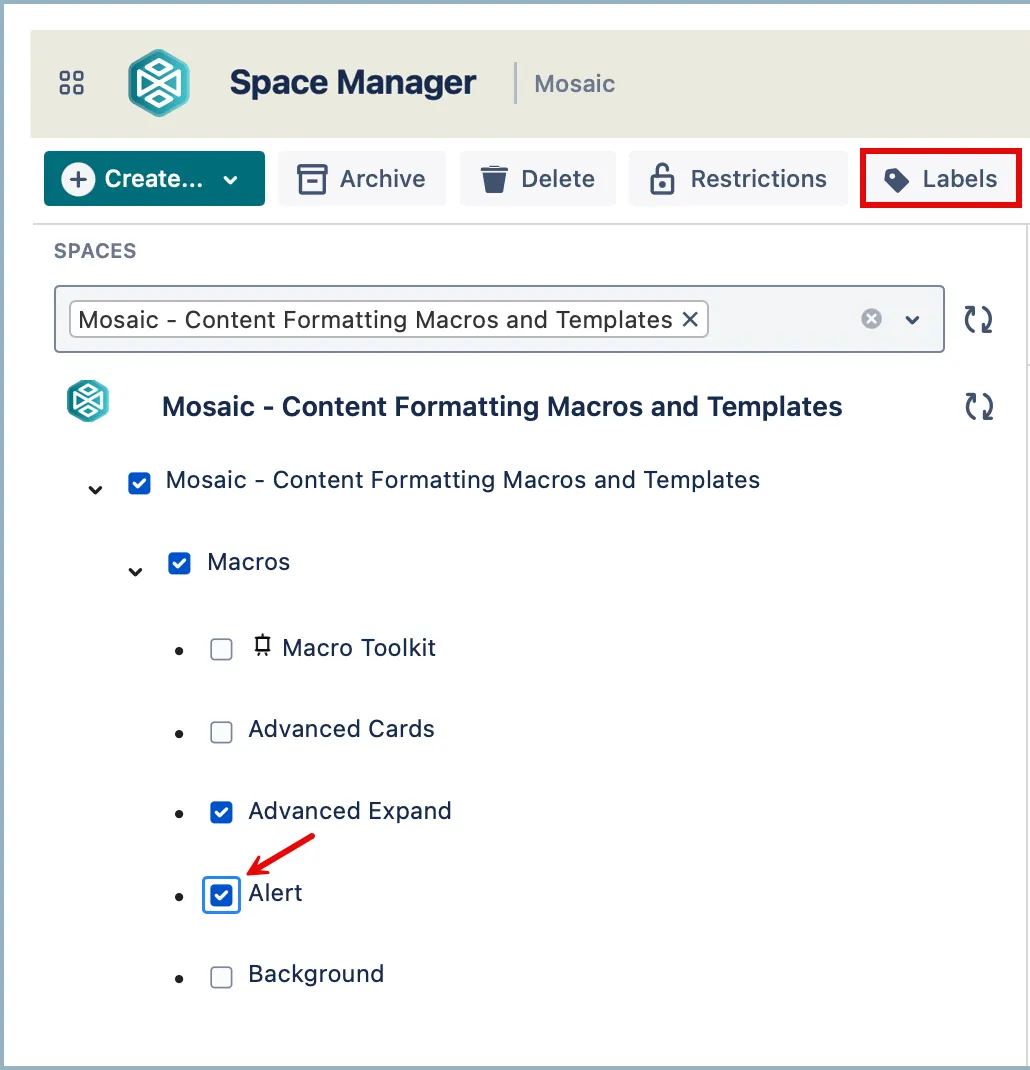
Task: Open the Labels dialog
Action: (x=941, y=179)
